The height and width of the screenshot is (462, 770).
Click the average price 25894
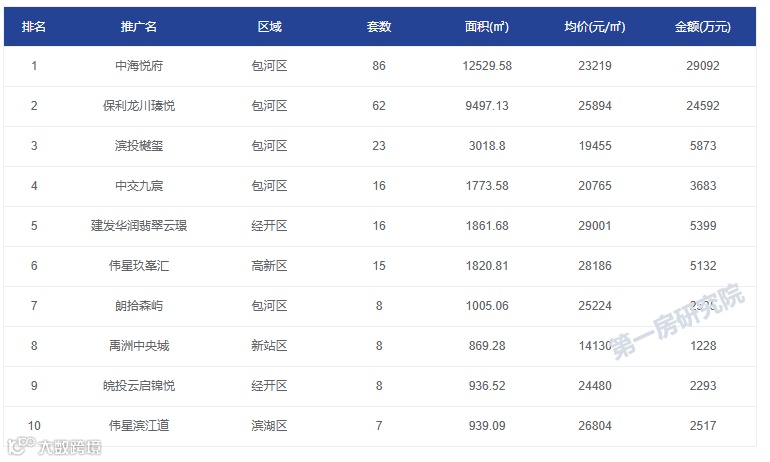coord(595,106)
